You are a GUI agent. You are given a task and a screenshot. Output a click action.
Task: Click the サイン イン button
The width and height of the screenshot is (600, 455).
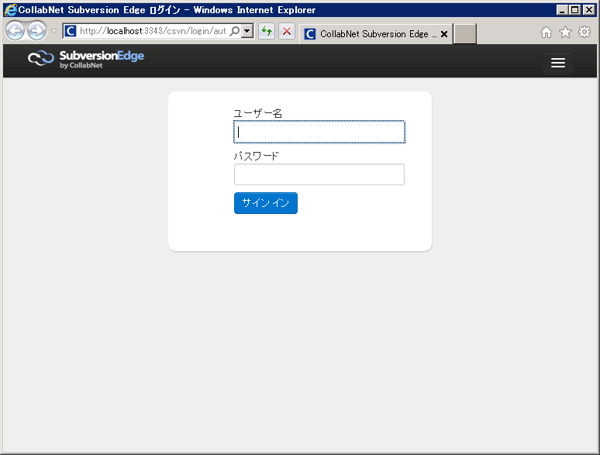tap(266, 203)
